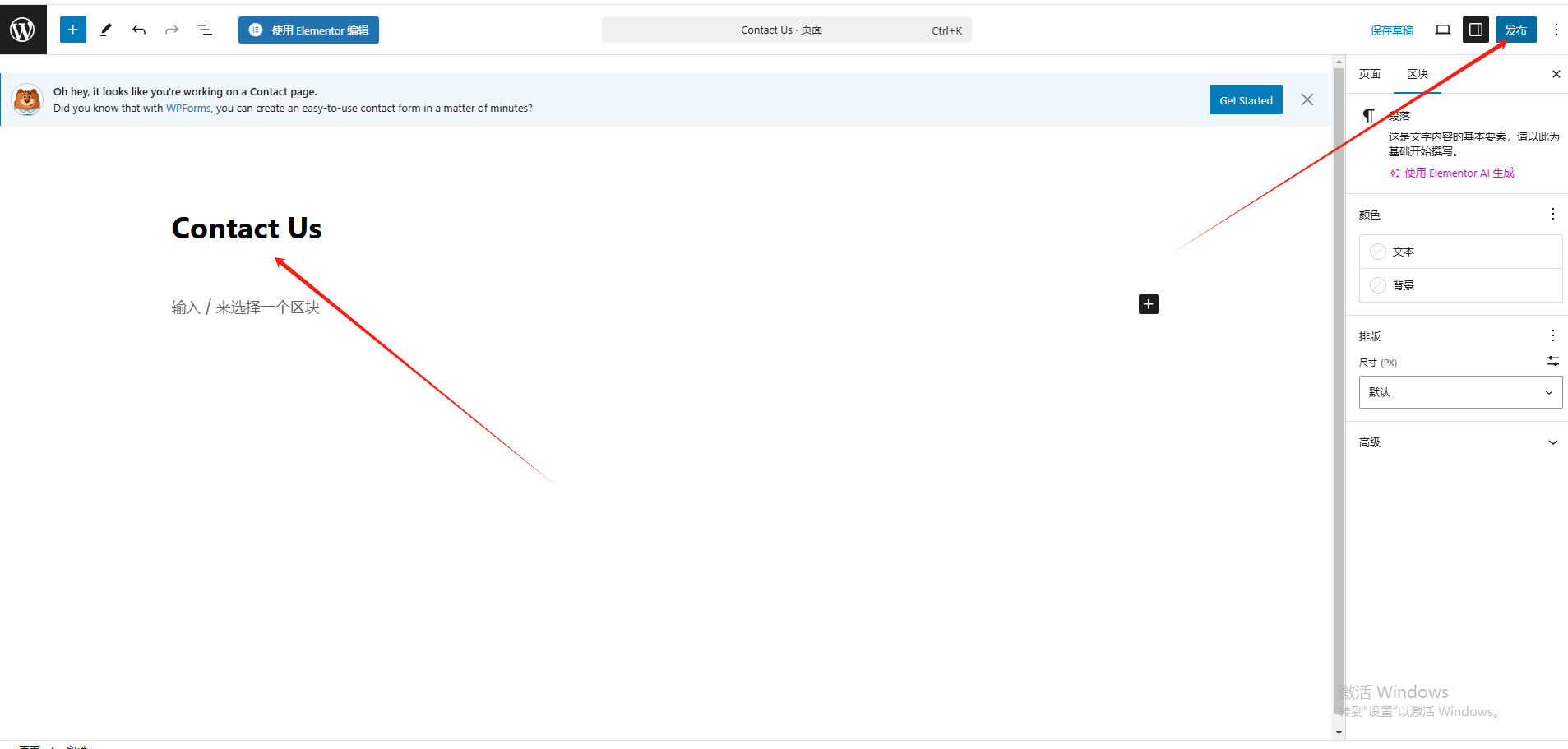Click the Contact Us title field
This screenshot has width=1568, height=749.
[247, 229]
